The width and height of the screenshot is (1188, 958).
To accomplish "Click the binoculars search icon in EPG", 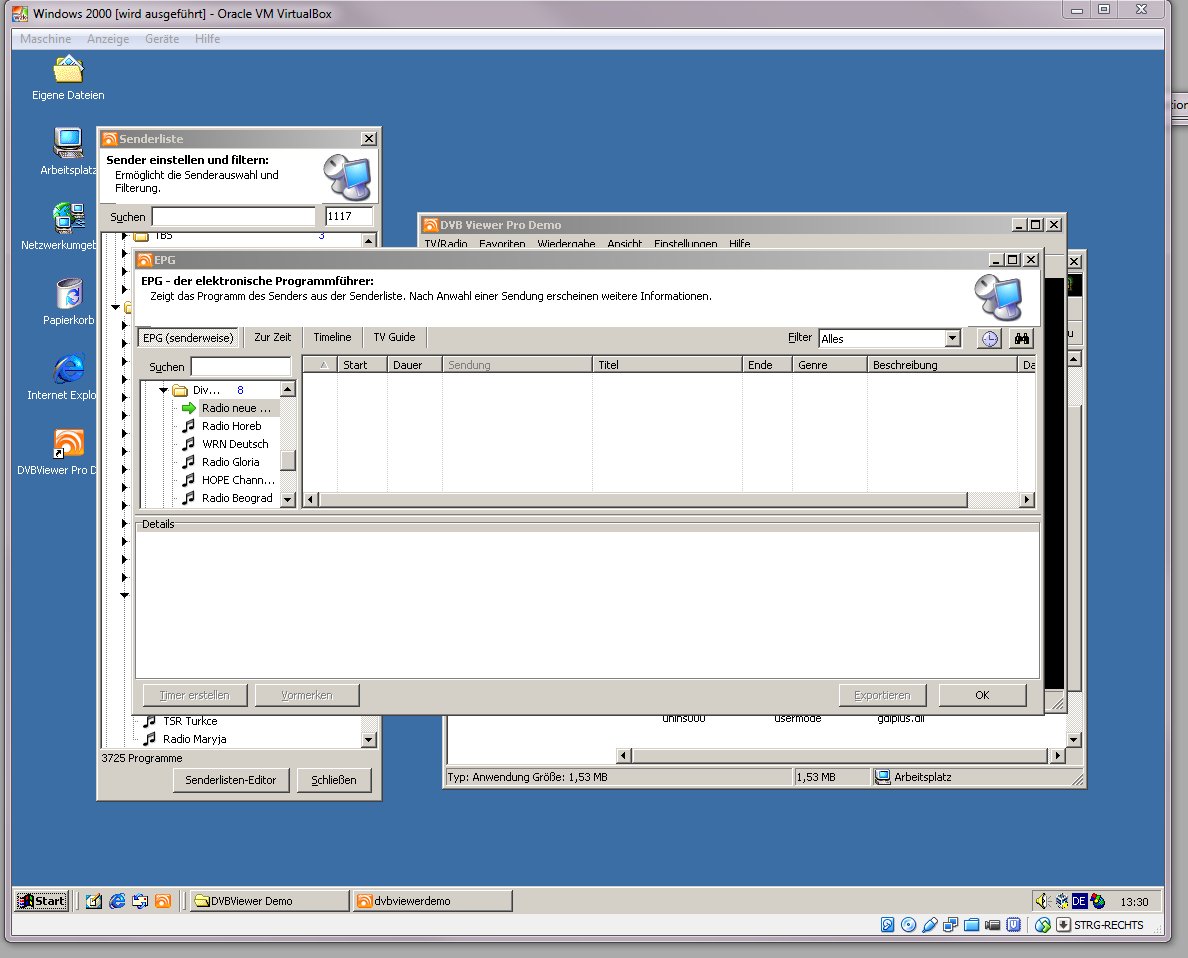I will (1022, 339).
